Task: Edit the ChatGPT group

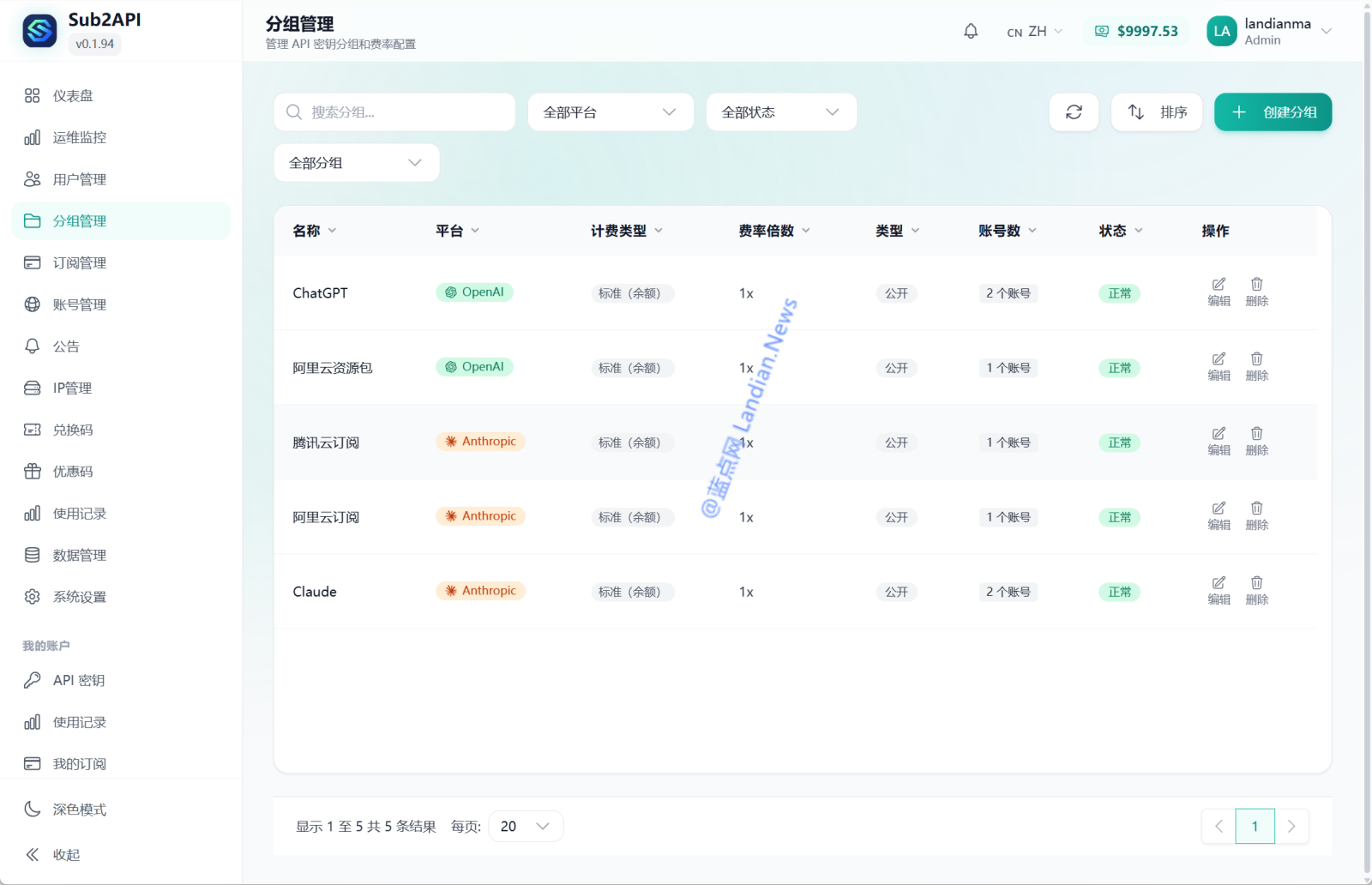Action: [x=1219, y=292]
